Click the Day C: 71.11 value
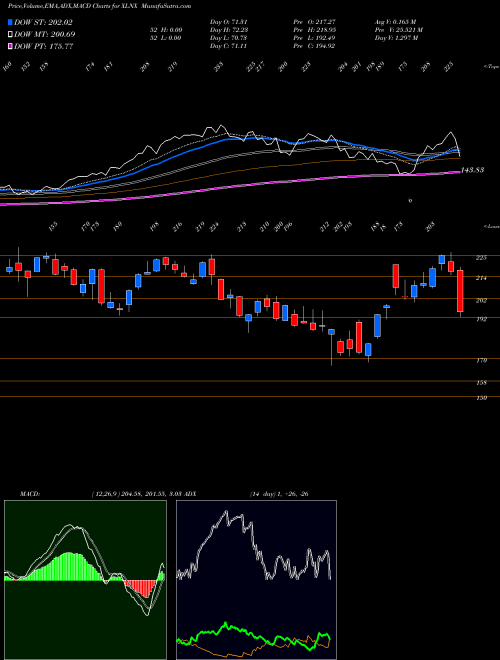Screen dimensions: 500x660 coord(228,46)
